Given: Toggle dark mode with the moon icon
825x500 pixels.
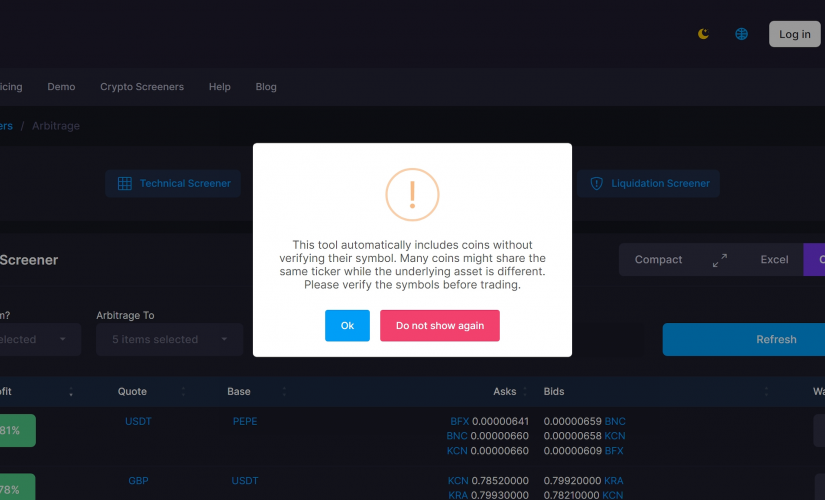Looking at the screenshot, I should tap(703, 34).
